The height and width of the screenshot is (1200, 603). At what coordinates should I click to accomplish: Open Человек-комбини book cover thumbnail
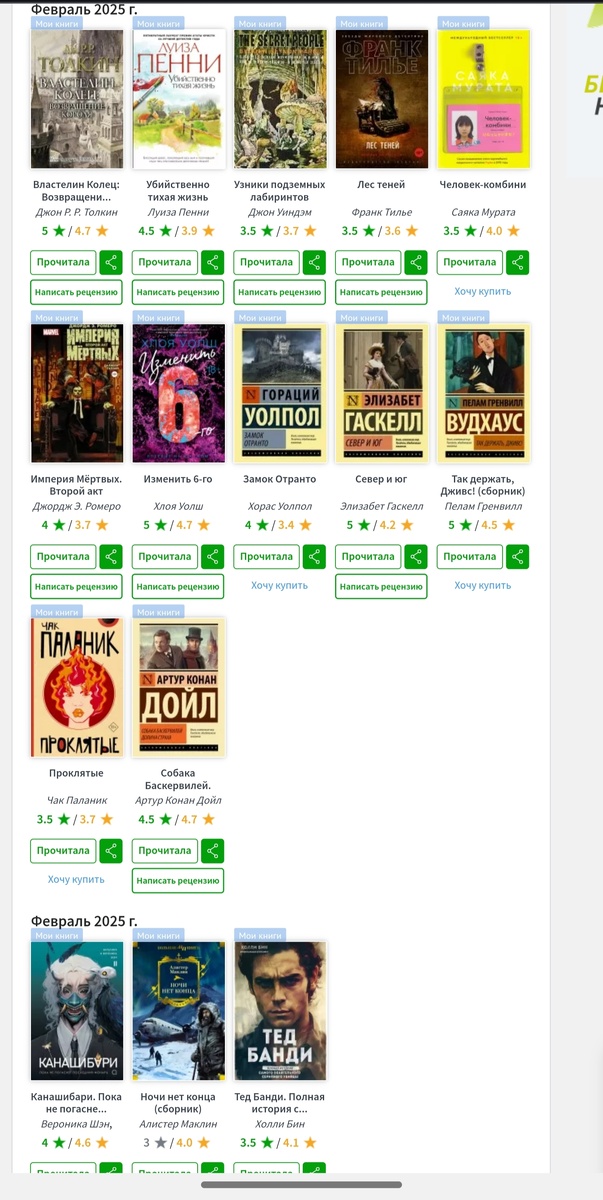(484, 98)
